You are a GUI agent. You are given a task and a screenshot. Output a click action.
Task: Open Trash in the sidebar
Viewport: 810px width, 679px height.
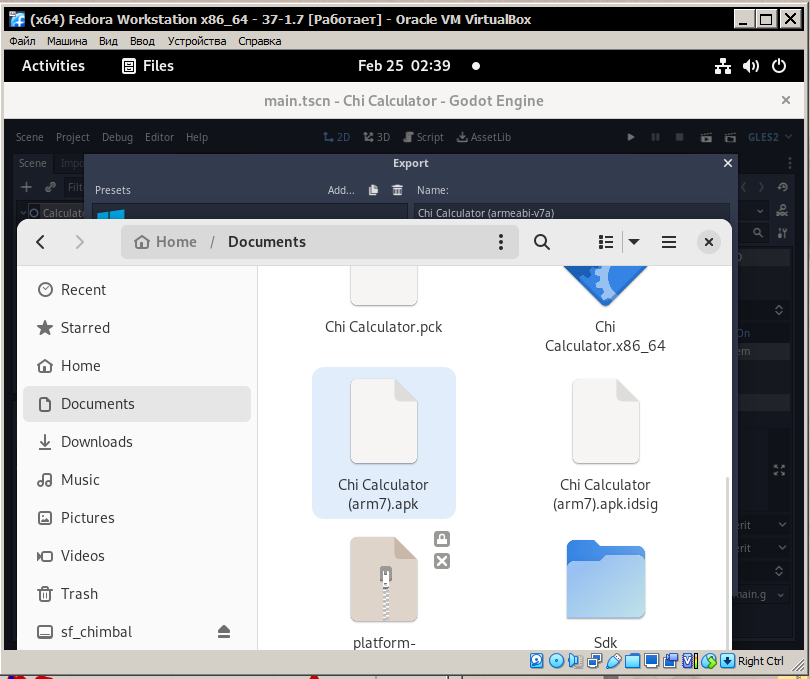(x=137, y=594)
